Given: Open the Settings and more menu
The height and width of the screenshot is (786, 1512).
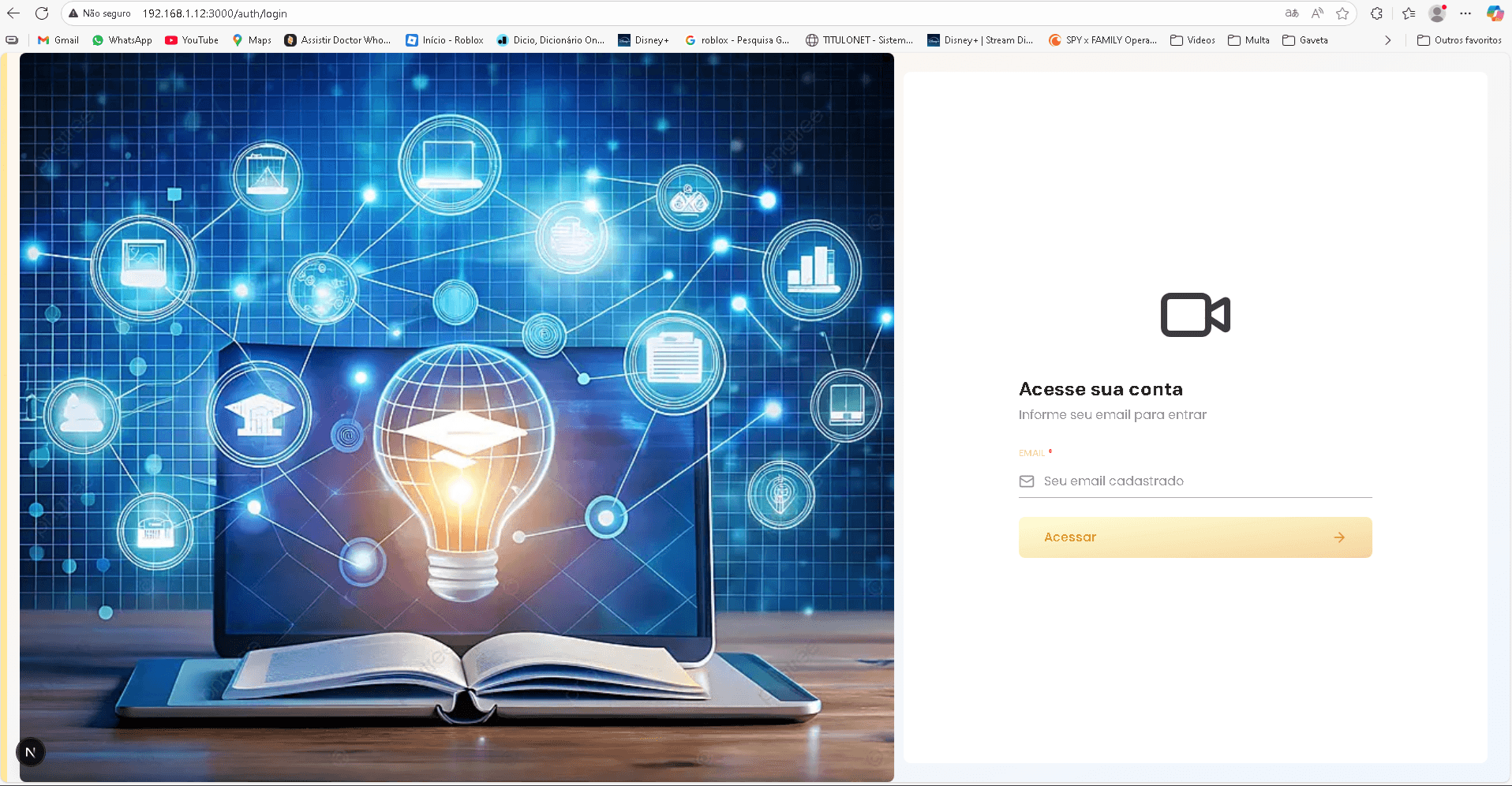Looking at the screenshot, I should [x=1467, y=13].
